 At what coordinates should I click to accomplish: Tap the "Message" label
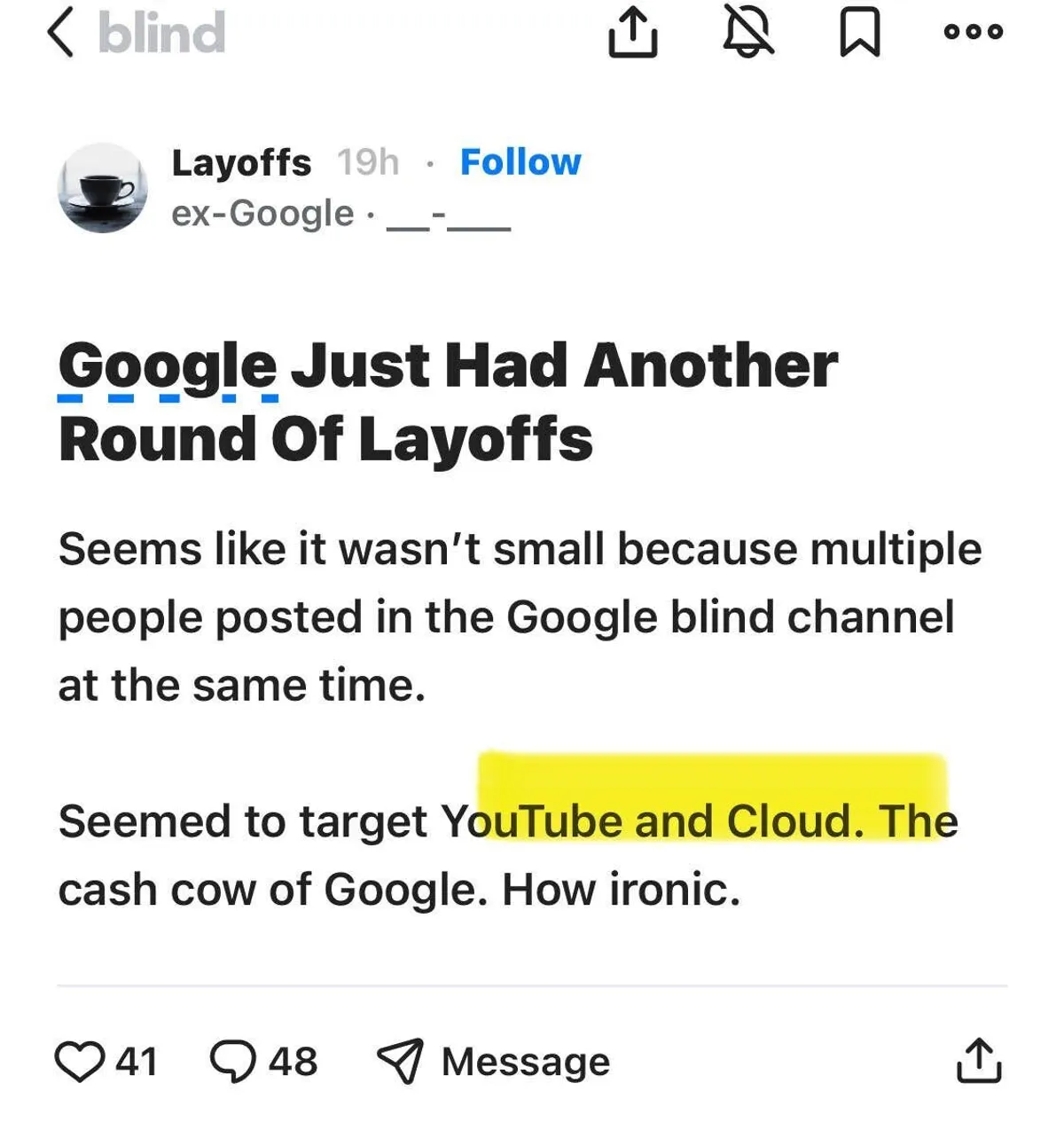click(x=526, y=1062)
